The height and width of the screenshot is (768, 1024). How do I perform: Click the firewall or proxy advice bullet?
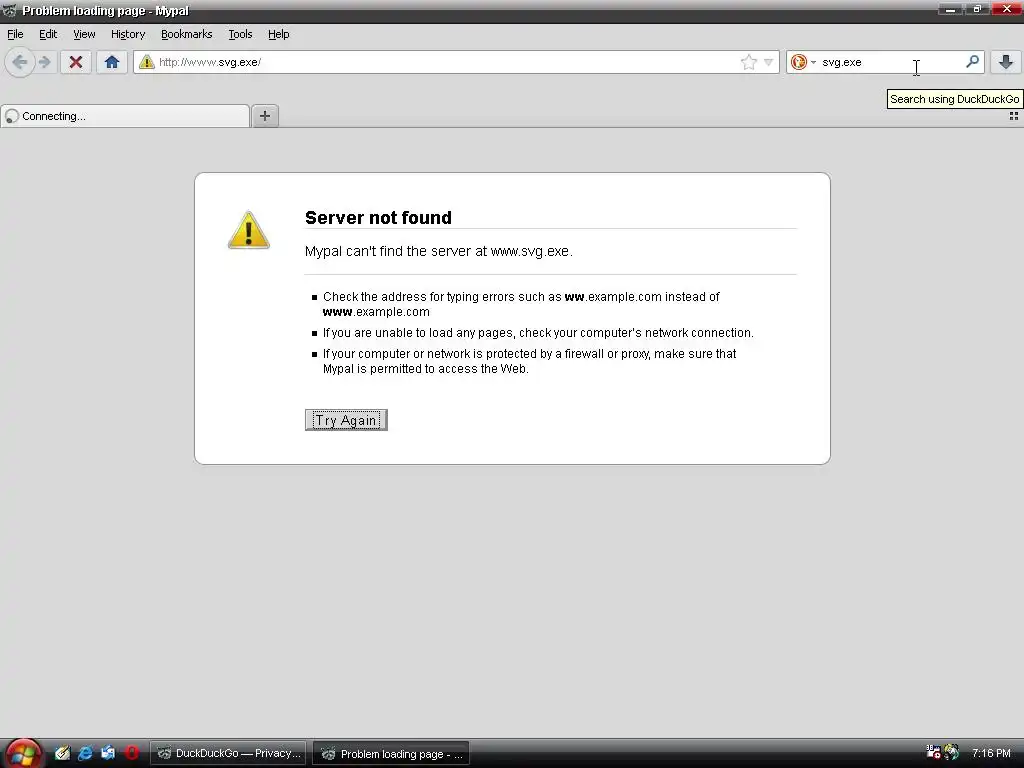(x=530, y=361)
